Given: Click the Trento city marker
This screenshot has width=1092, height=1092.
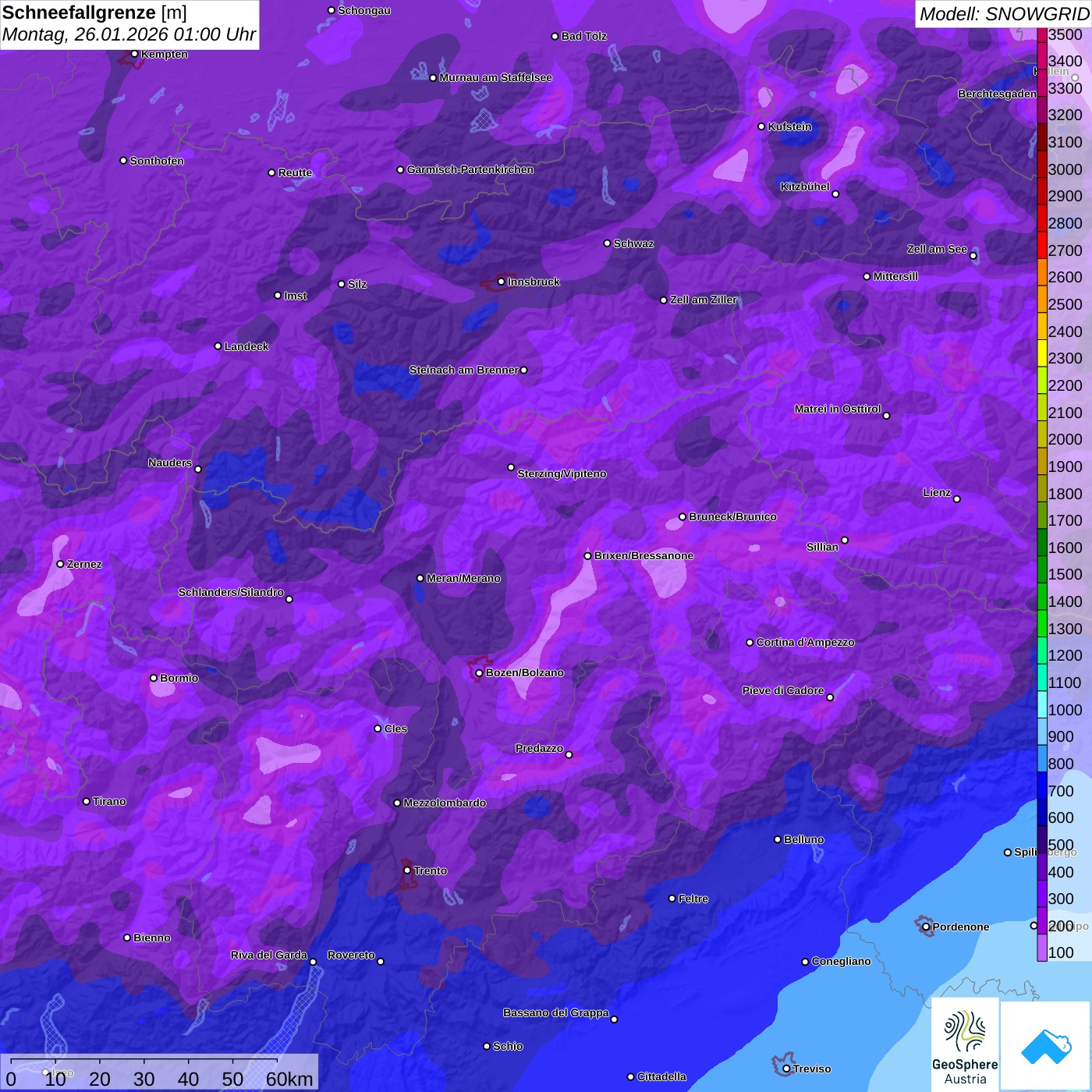Looking at the screenshot, I should click(407, 870).
